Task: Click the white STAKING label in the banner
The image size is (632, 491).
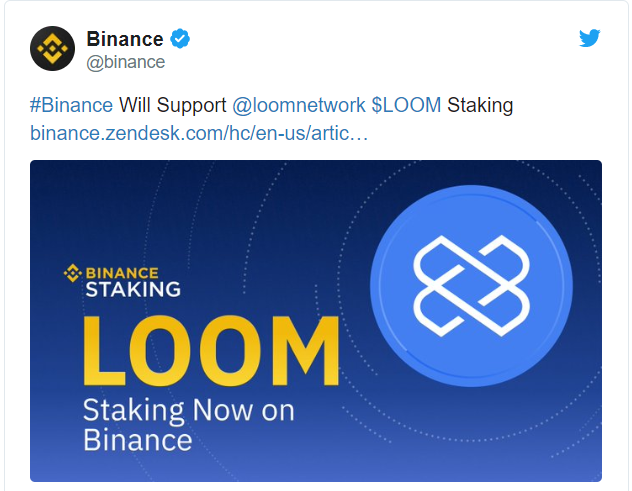Action: click(133, 290)
